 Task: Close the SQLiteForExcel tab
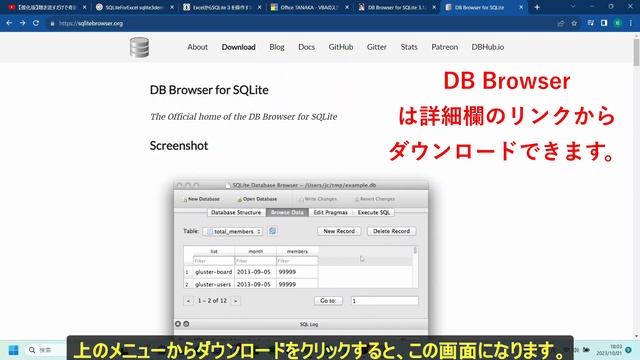172,7
